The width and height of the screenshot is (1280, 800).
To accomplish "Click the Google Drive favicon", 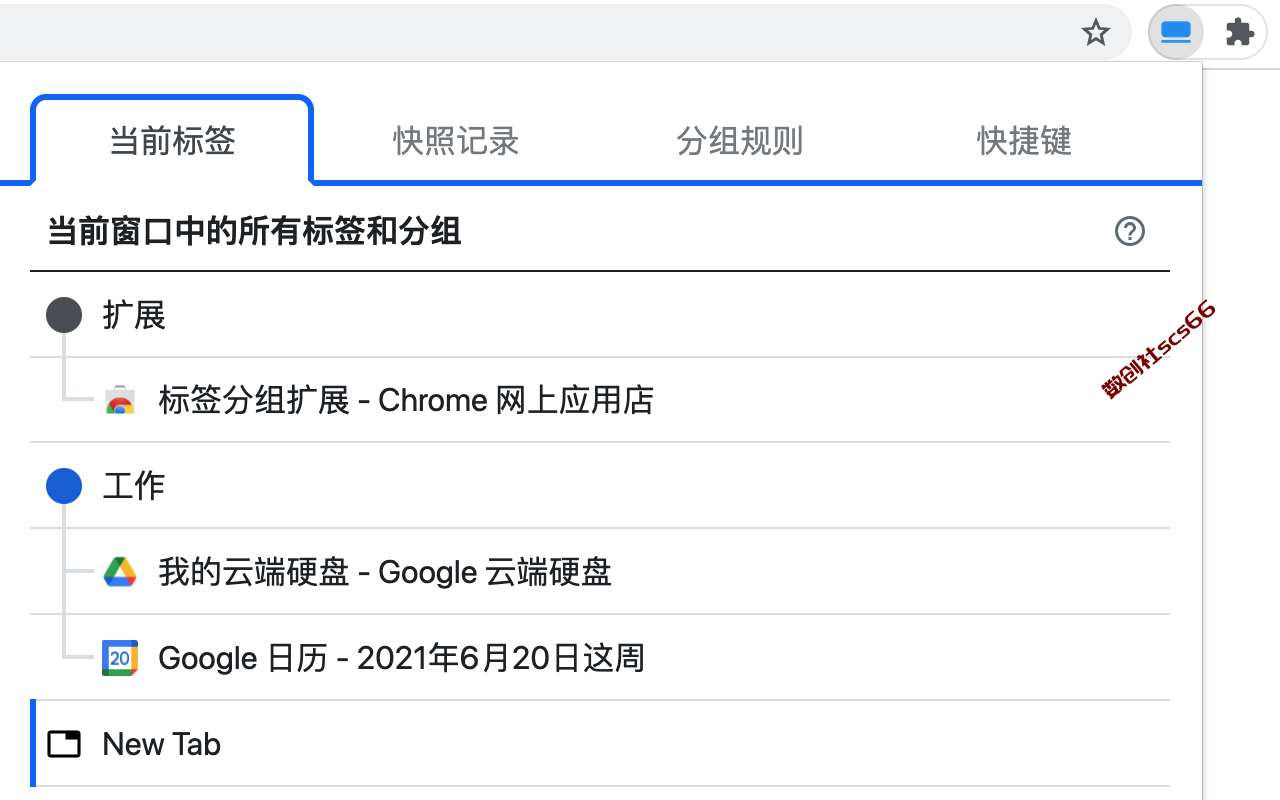I will [120, 572].
